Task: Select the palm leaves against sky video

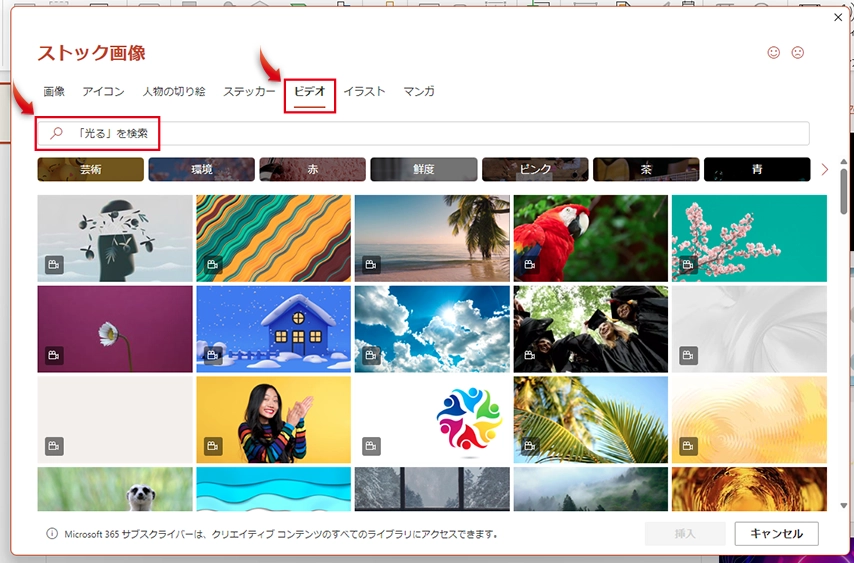Action: 591,420
